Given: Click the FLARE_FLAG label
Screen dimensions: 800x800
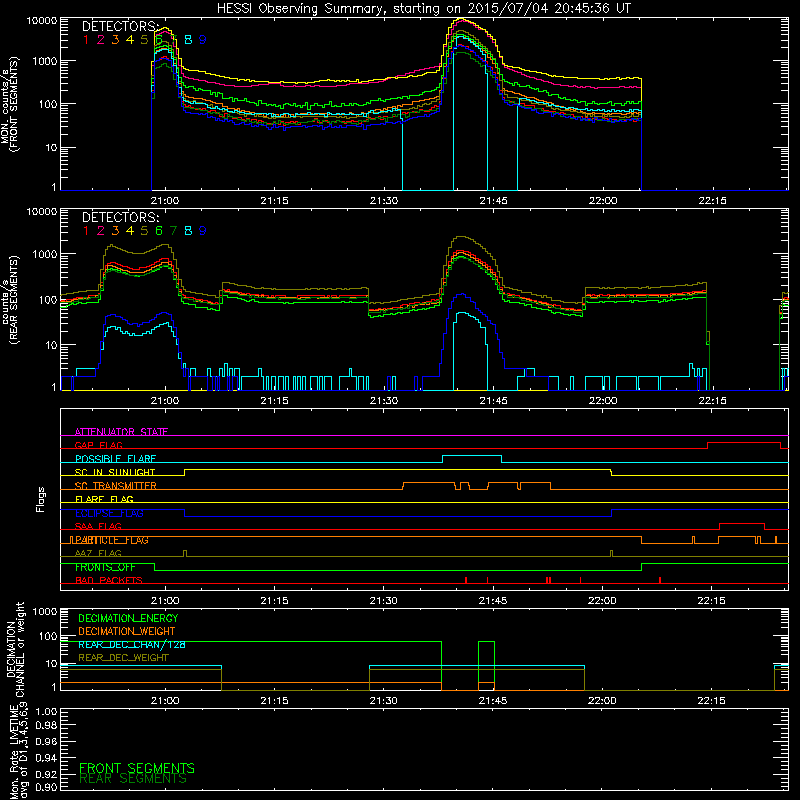Looking at the screenshot, I should (x=104, y=499).
